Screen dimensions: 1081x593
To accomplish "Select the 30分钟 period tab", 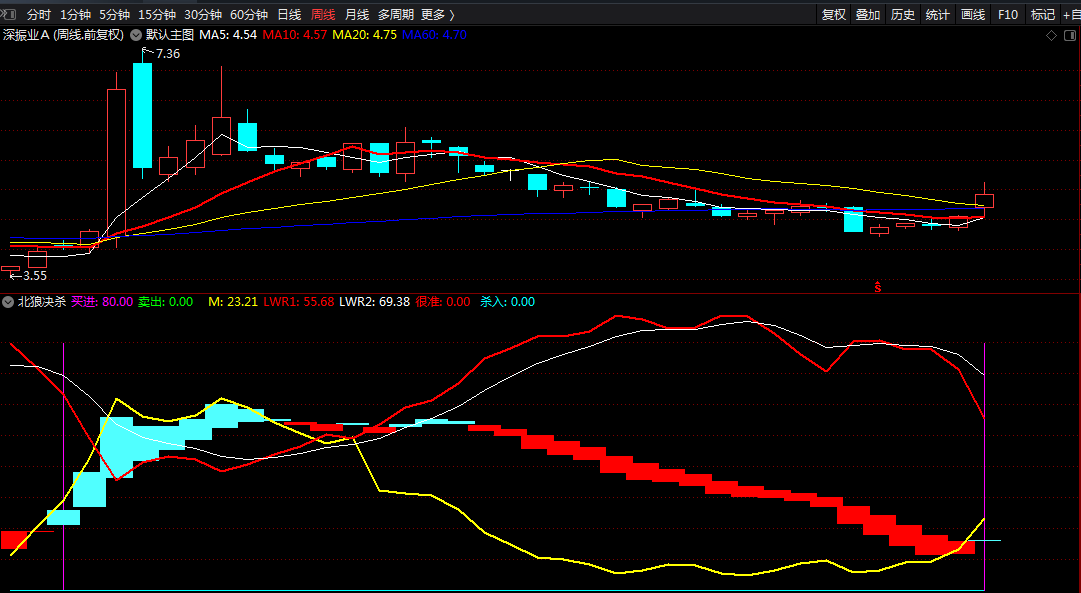I will point(203,14).
